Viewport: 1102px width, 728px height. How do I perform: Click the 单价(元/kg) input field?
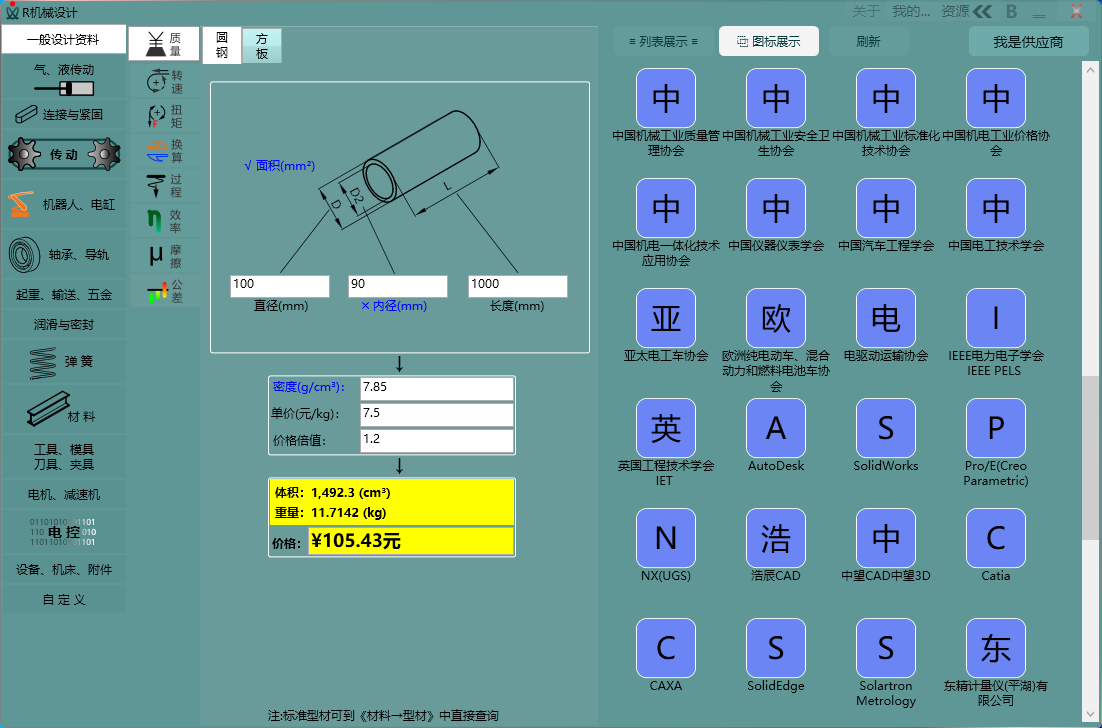pyautogui.click(x=436, y=415)
